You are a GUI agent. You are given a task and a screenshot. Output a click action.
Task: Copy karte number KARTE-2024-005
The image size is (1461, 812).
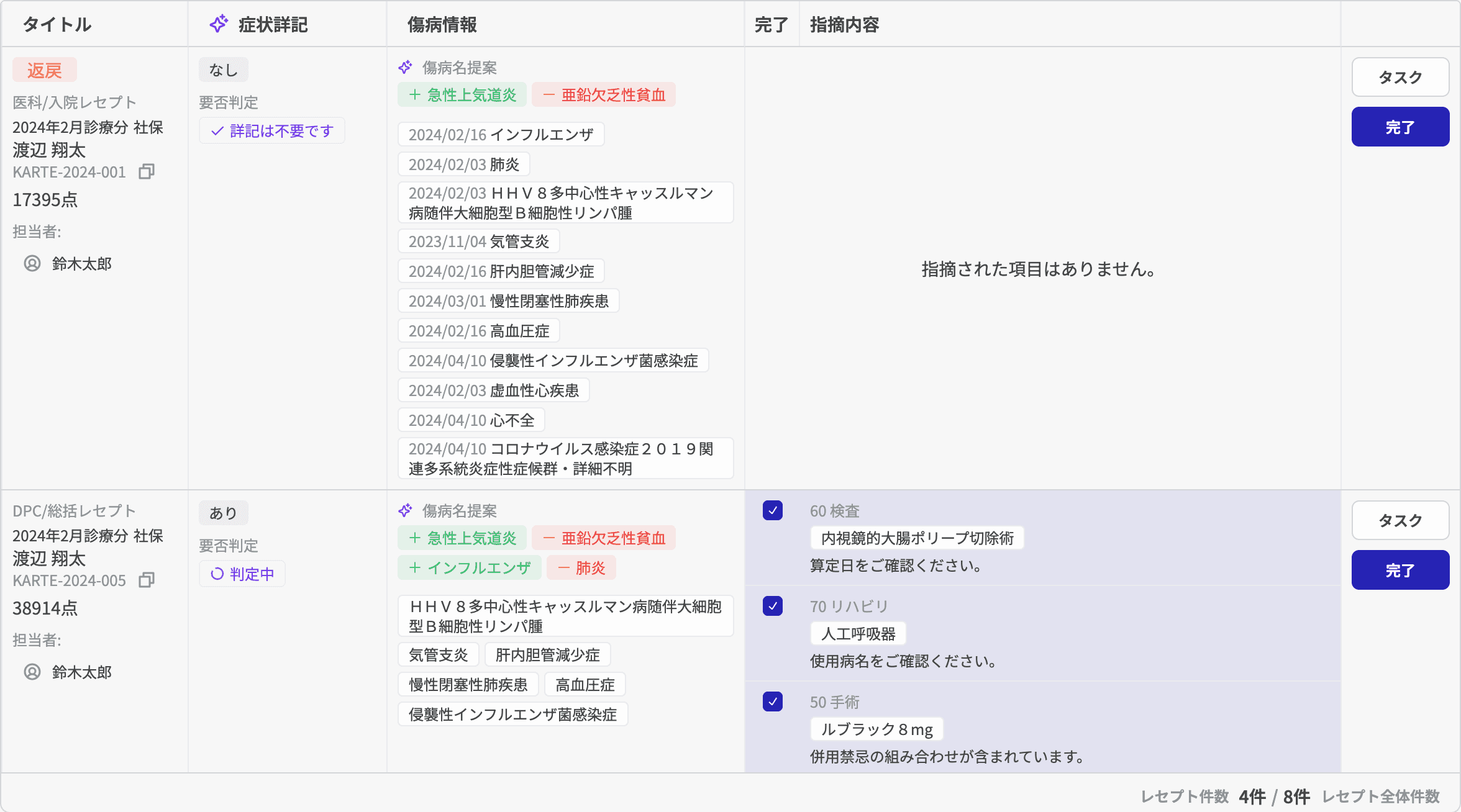click(147, 580)
